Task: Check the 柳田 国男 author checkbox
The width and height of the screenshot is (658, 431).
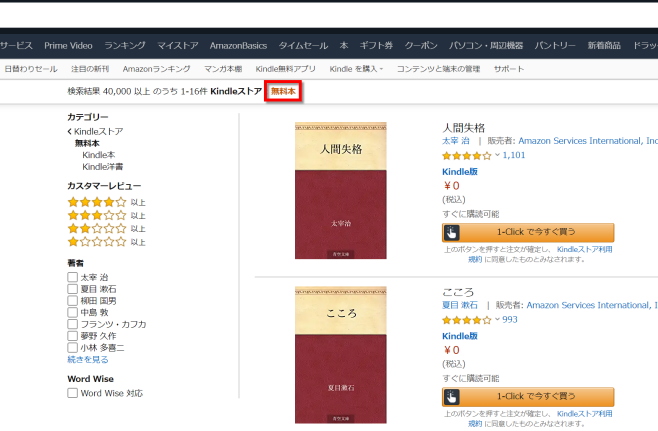Action: 73,300
